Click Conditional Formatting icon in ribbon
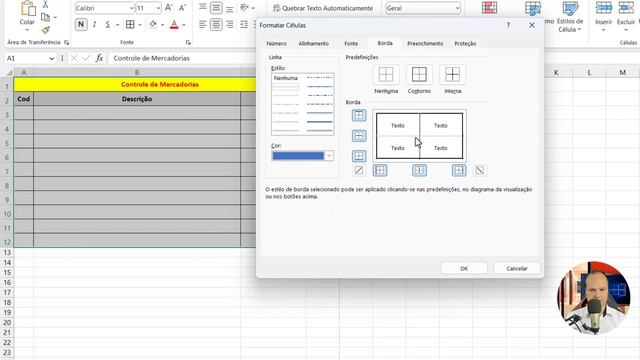 point(489,8)
